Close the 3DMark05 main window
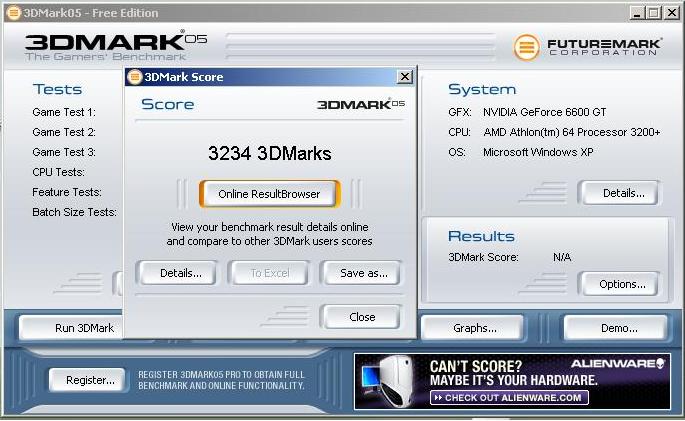 tap(671, 13)
